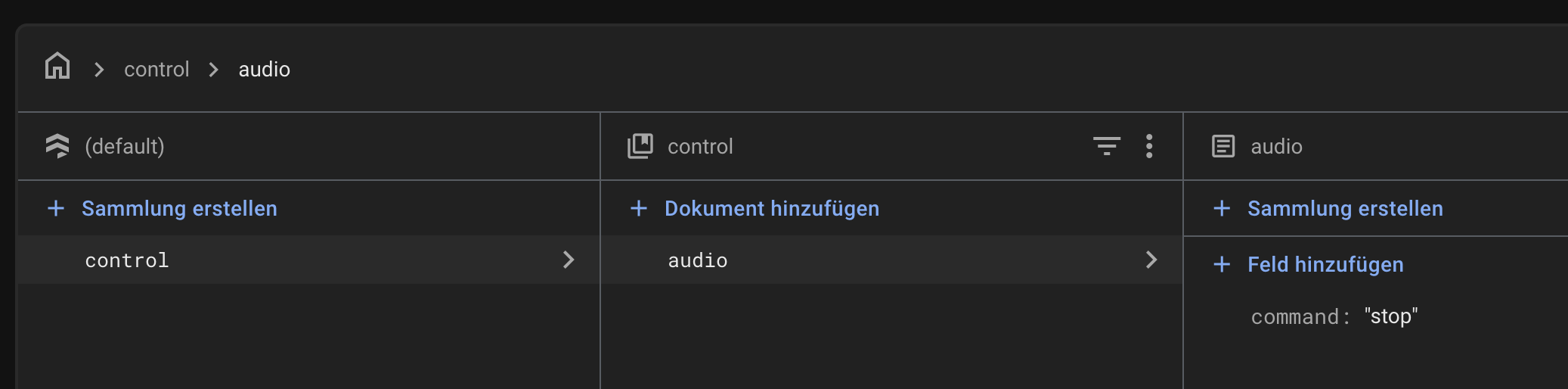
Task: Go to the home root icon
Action: (57, 67)
